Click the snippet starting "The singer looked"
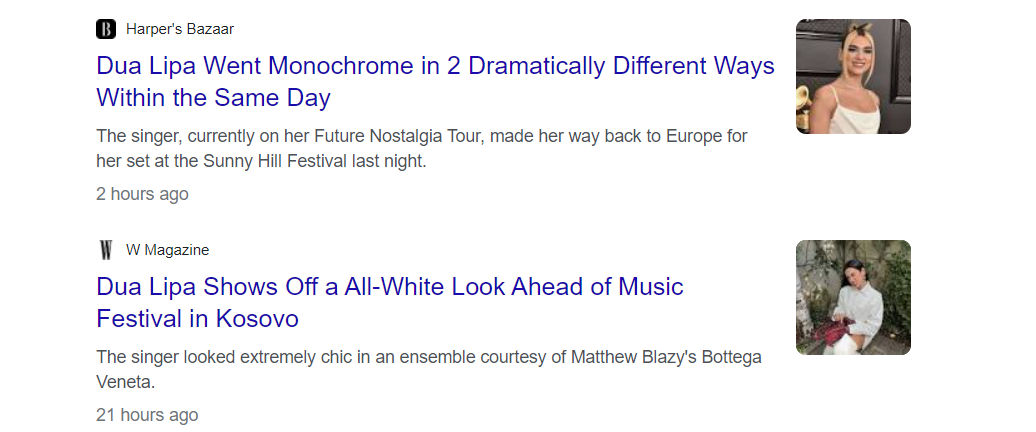This screenshot has width=1036, height=432. [428, 357]
